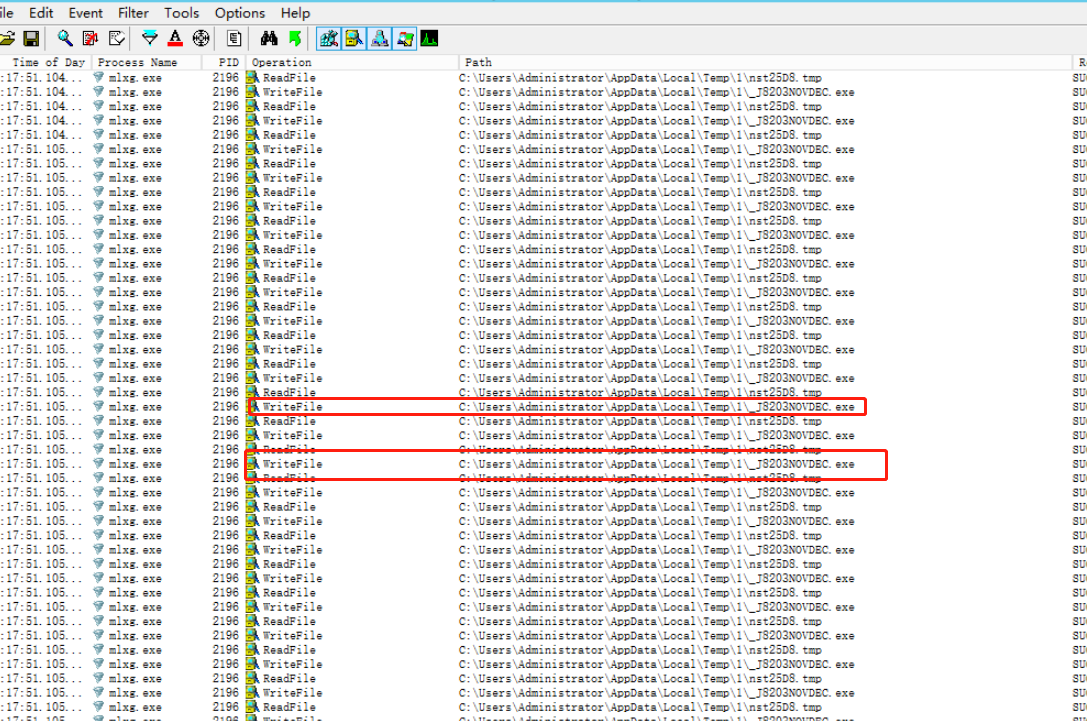Toggle Show Network Activity
Image resolution: width=1087 pixels, height=721 pixels.
[x=380, y=39]
